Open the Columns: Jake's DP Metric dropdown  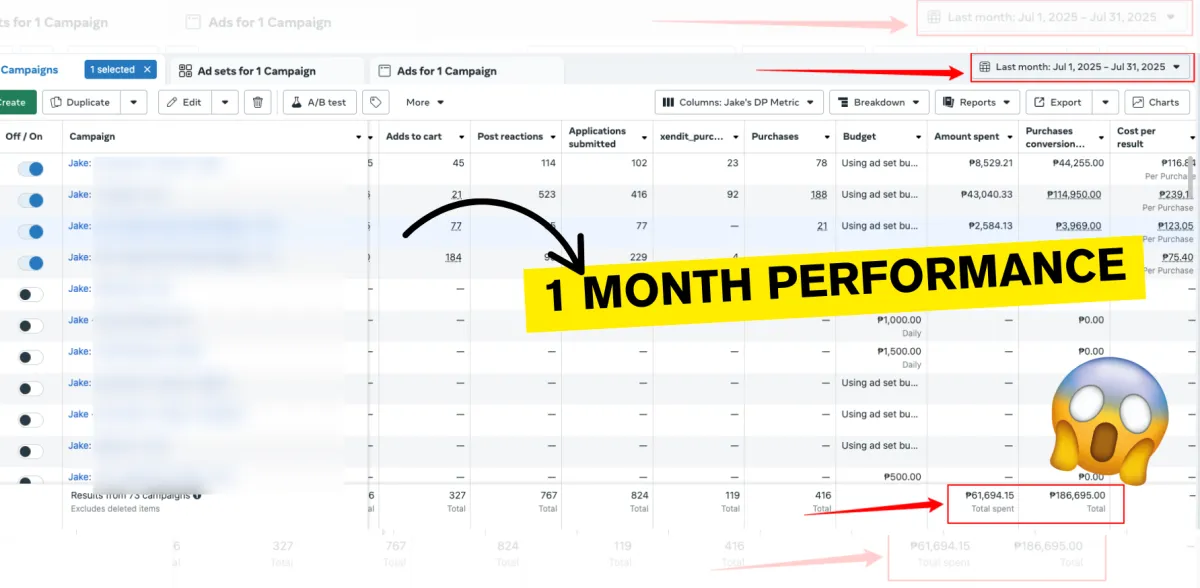[739, 102]
